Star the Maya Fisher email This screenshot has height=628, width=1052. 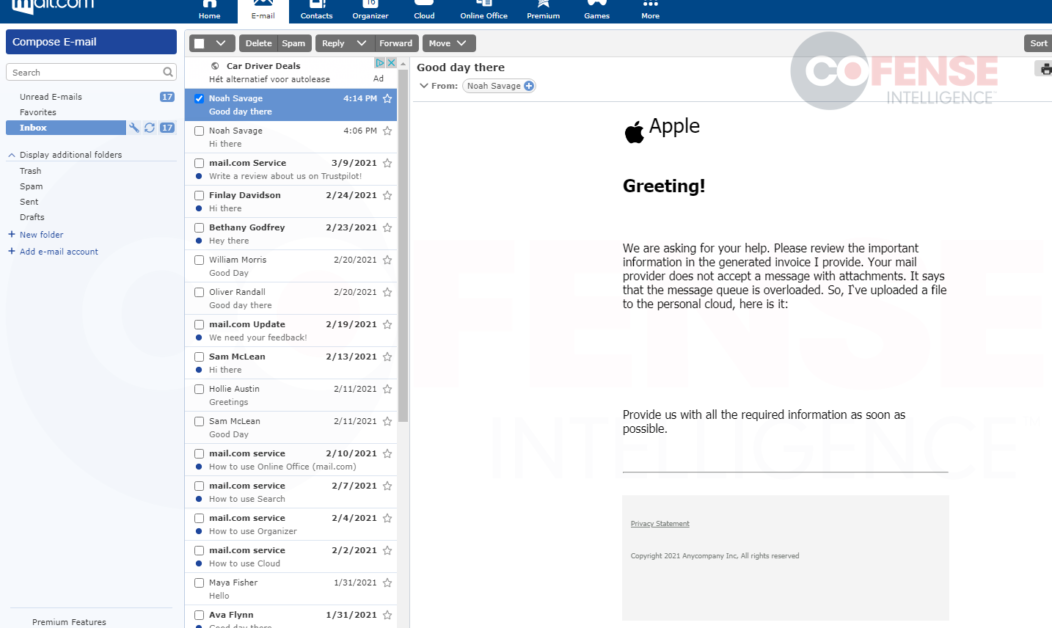pos(387,582)
